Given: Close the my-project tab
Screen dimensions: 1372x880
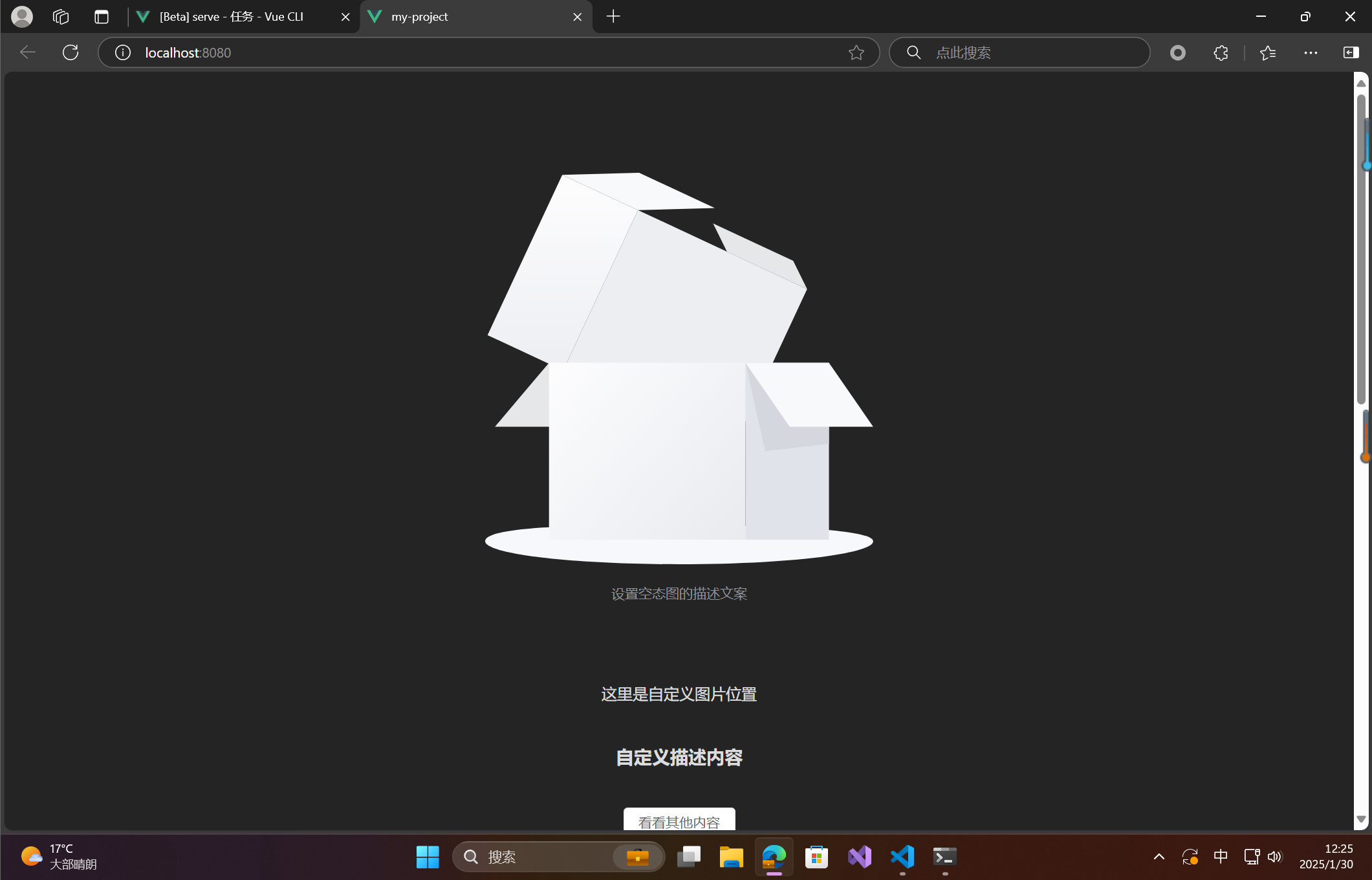Looking at the screenshot, I should 578,17.
